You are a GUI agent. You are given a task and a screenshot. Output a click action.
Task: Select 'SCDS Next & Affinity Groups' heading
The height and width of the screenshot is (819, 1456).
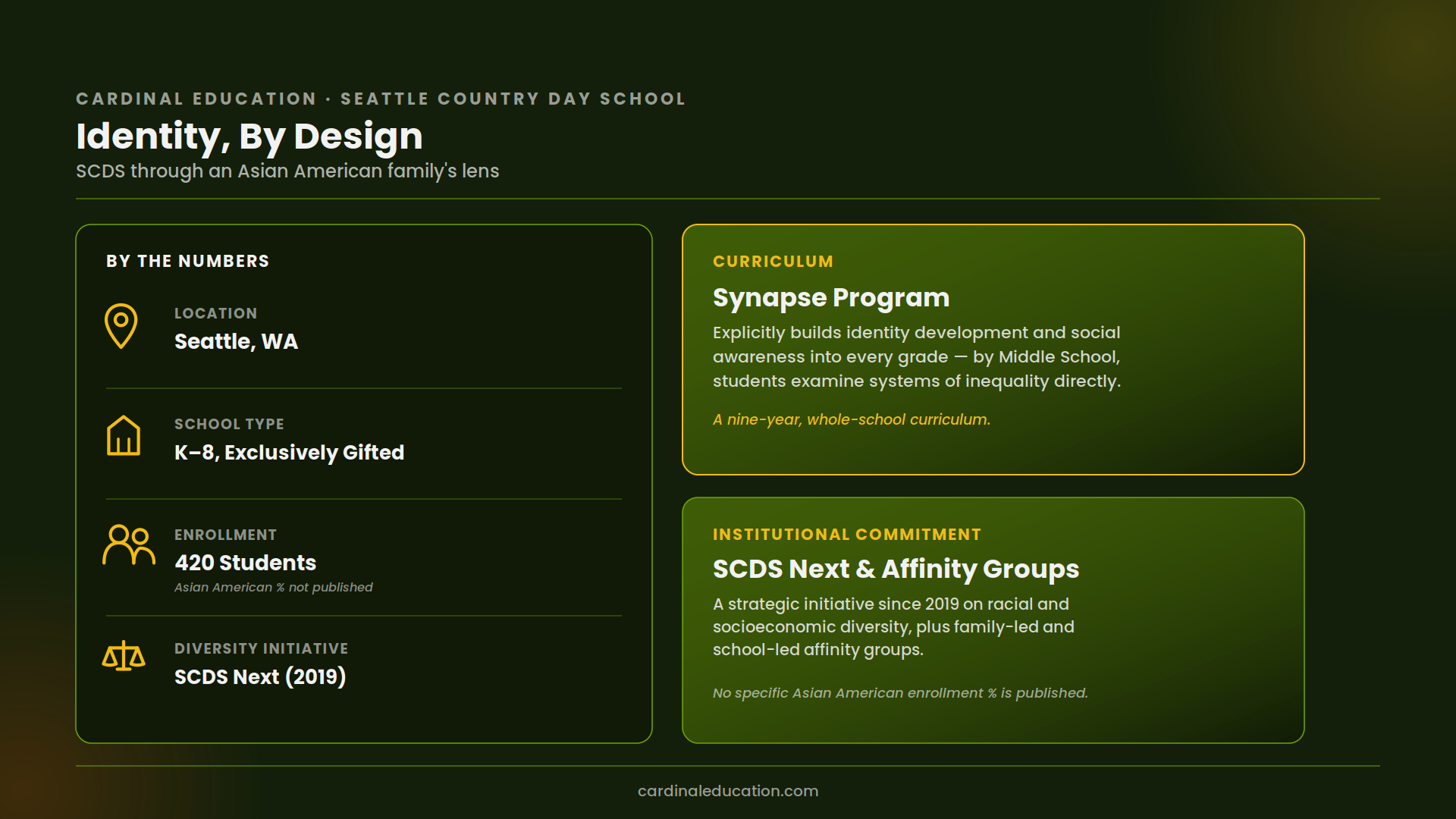(x=896, y=569)
